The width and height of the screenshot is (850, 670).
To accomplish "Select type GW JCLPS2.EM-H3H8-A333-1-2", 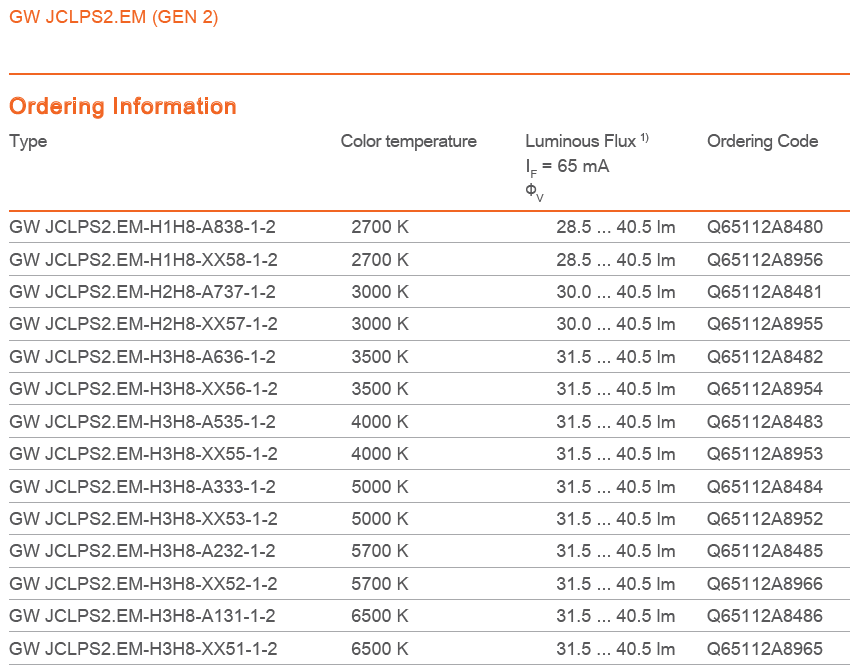I will coord(143,487).
